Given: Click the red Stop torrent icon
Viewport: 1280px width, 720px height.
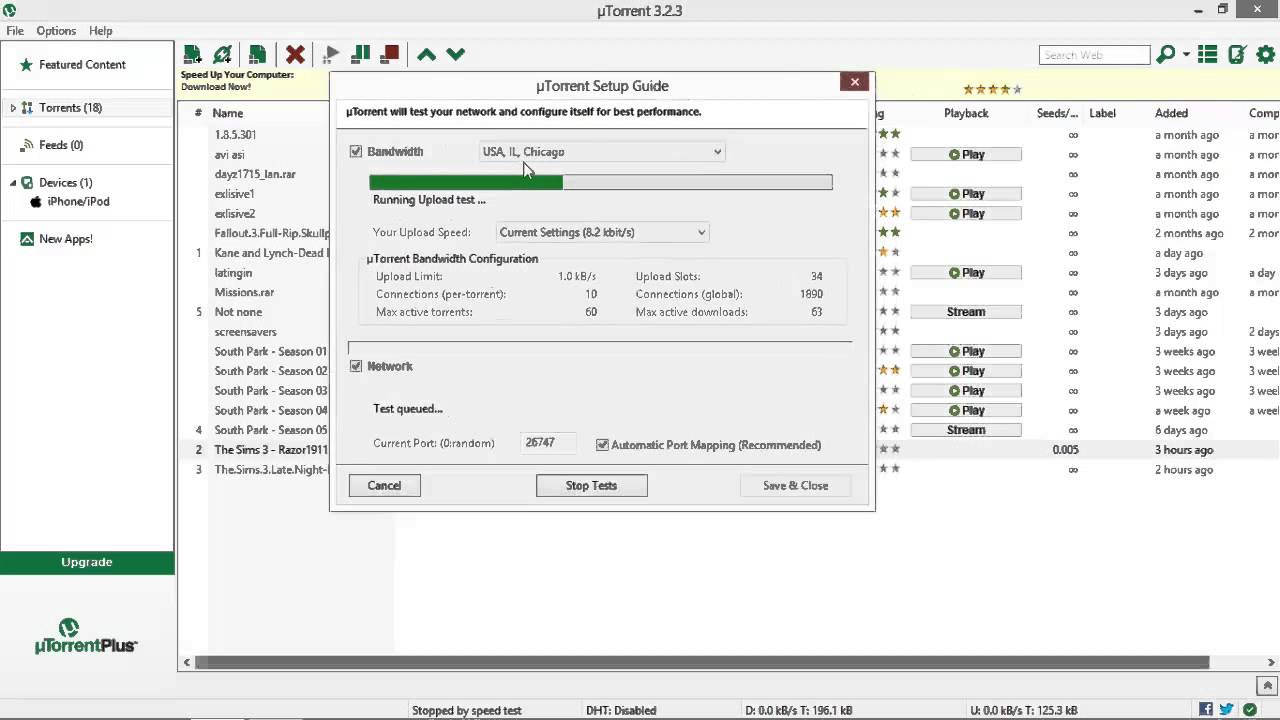Looking at the screenshot, I should 390,54.
